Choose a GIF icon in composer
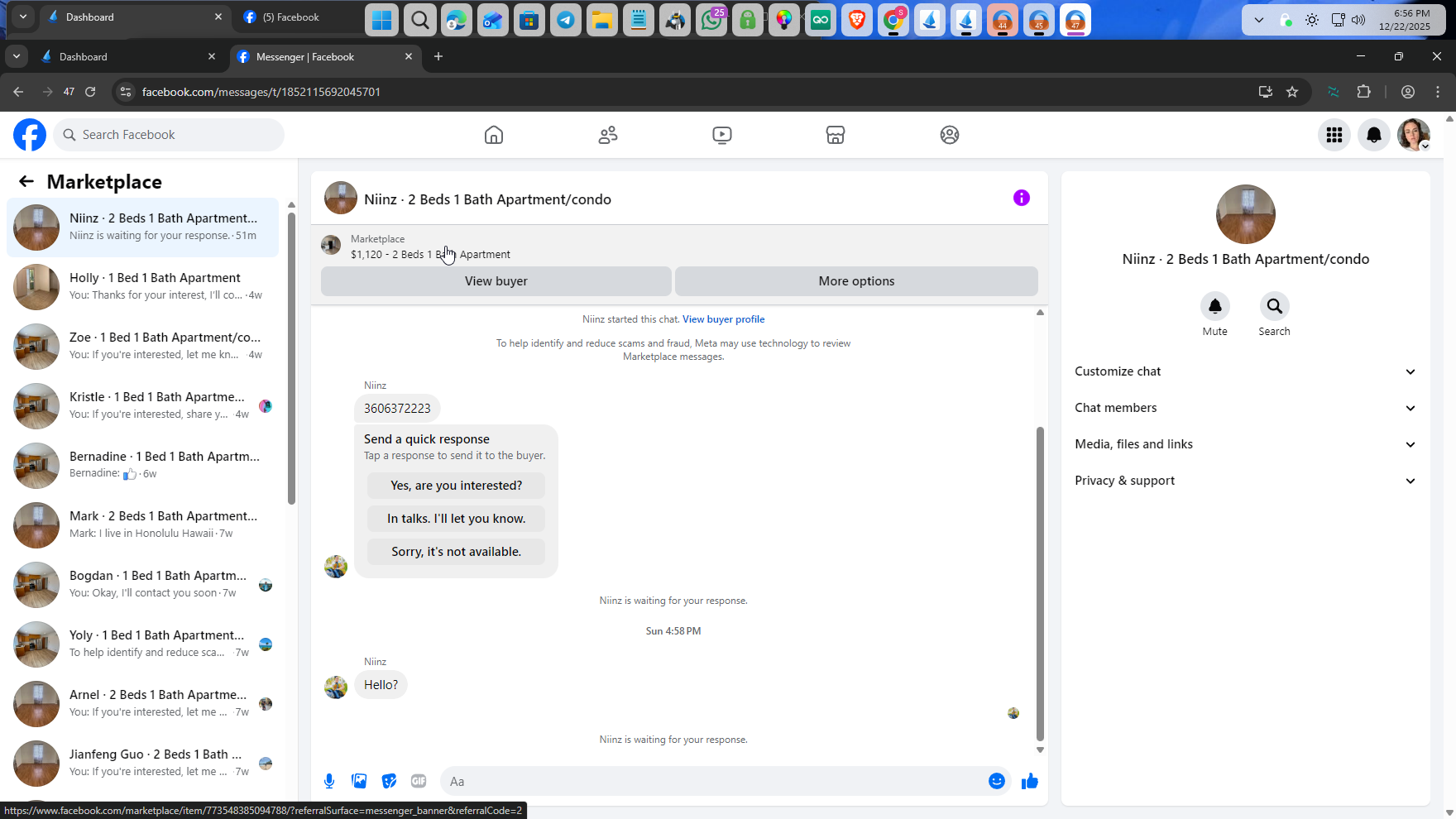 tap(419, 781)
